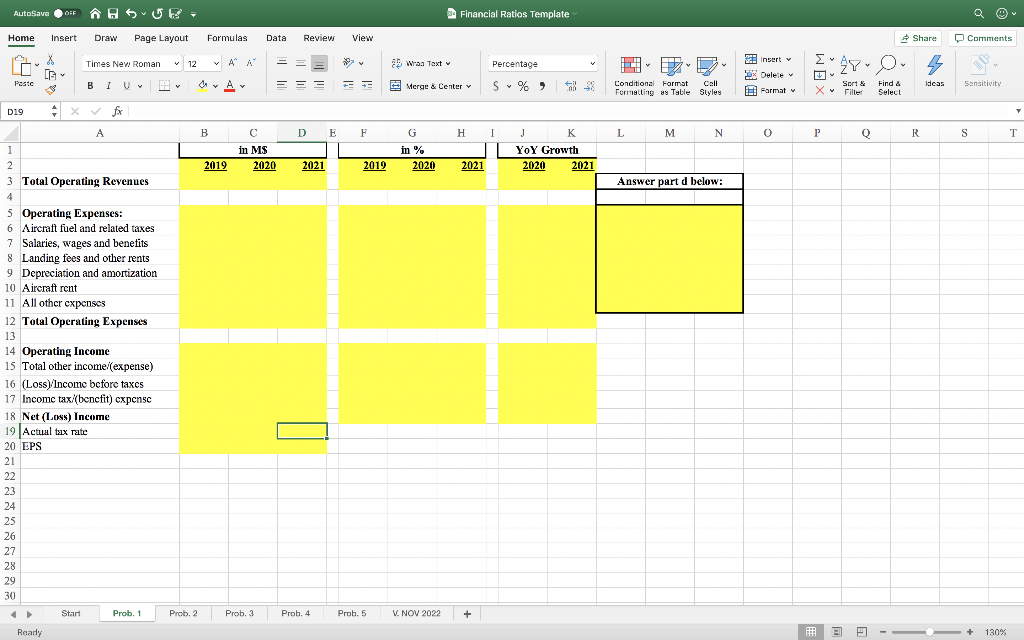Click the Paste clipboard icon
Image resolution: width=1024 pixels, height=640 pixels.
[22, 65]
